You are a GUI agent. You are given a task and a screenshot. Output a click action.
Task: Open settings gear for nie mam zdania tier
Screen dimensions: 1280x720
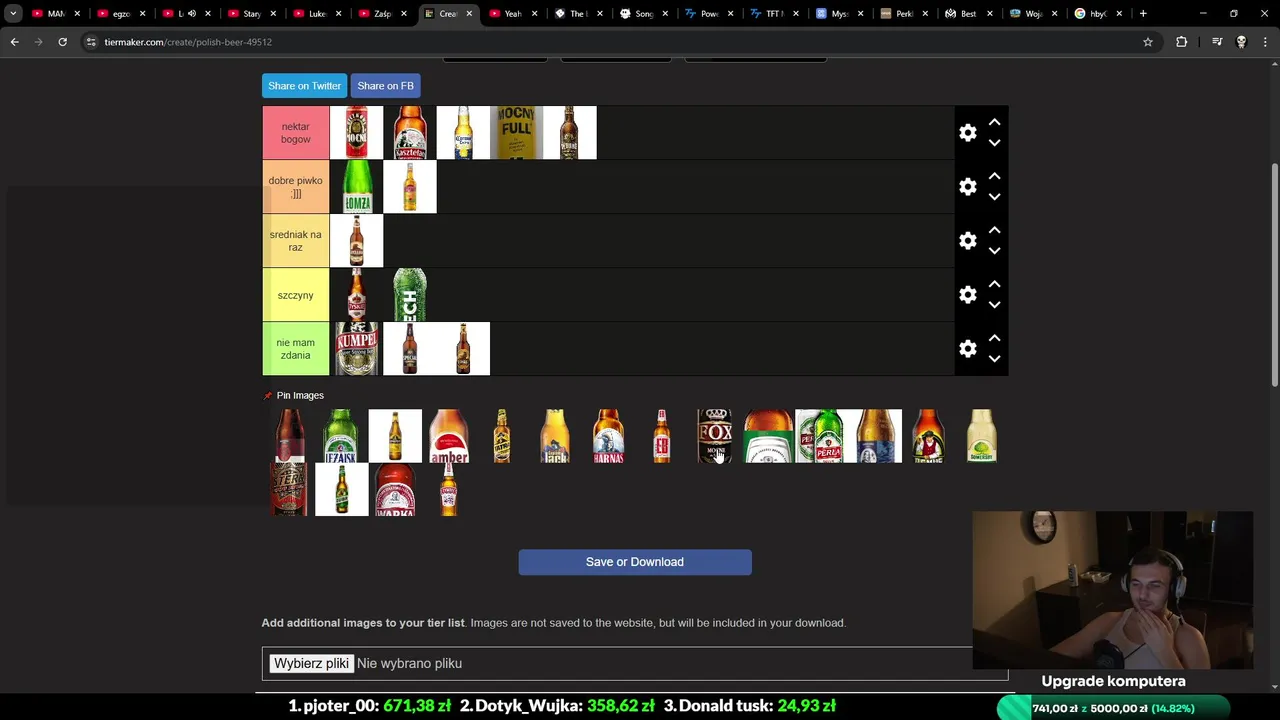[x=967, y=349]
